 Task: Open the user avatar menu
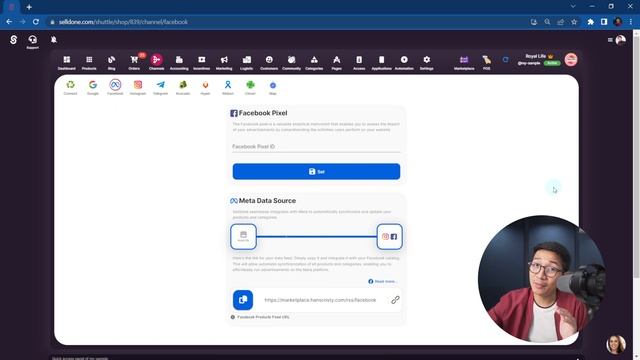pos(620,40)
